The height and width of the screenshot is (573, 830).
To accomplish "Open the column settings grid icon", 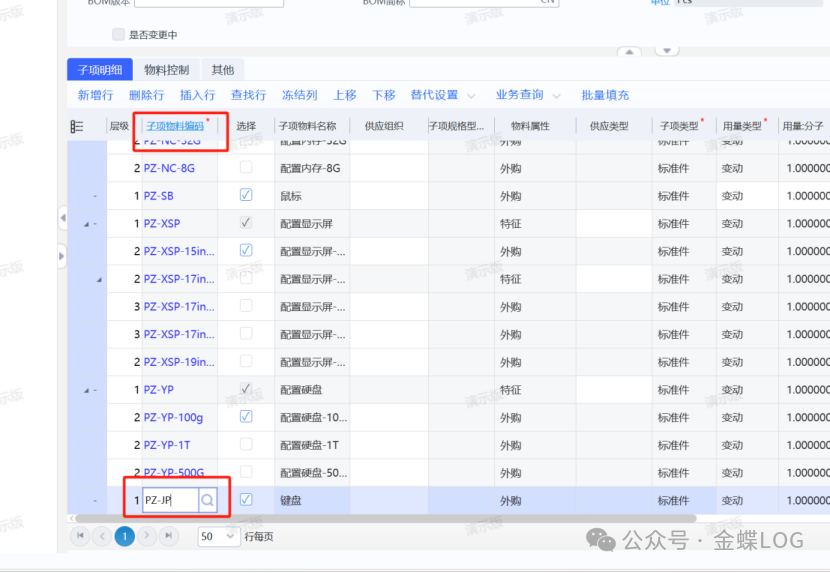I will (x=77, y=126).
